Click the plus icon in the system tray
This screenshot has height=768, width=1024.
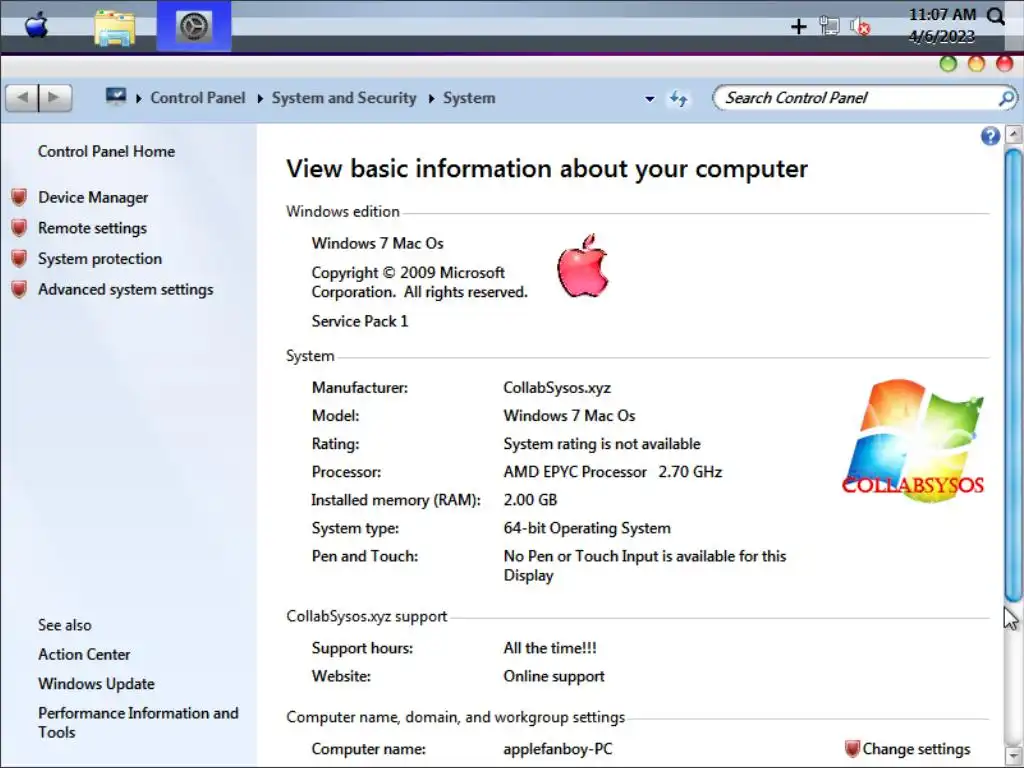click(x=798, y=27)
